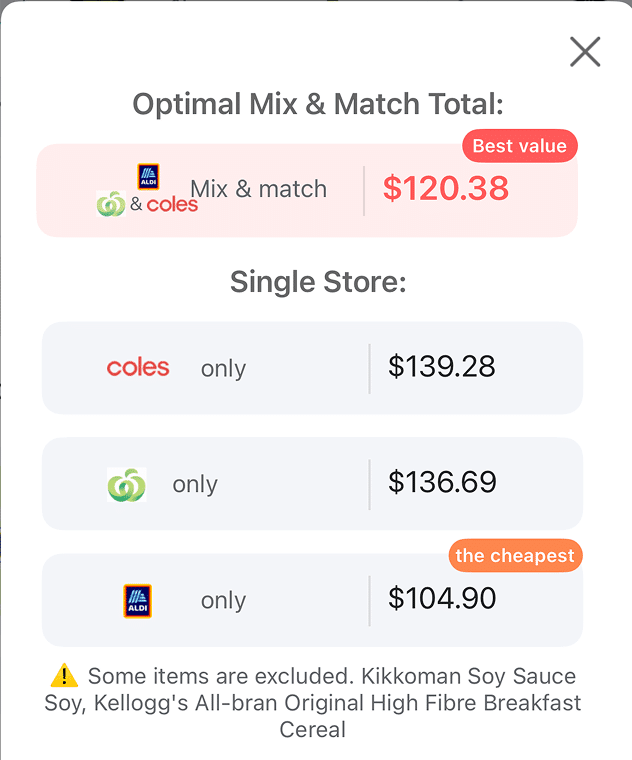Click the Optimal Mix & Match Total heading
The height and width of the screenshot is (760, 632).
318,104
